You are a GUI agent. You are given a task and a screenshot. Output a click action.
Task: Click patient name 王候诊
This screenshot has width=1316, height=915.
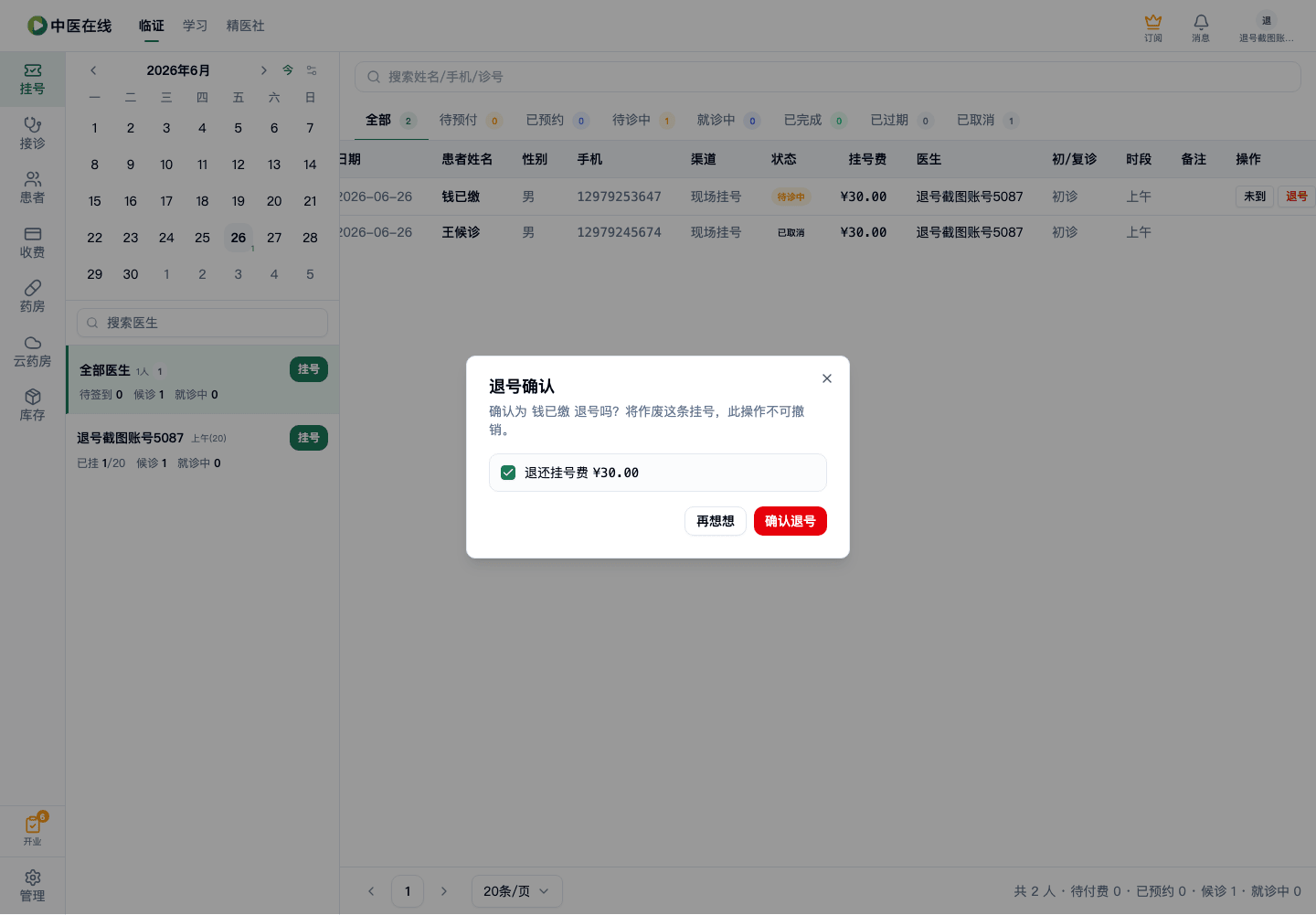pos(461,232)
